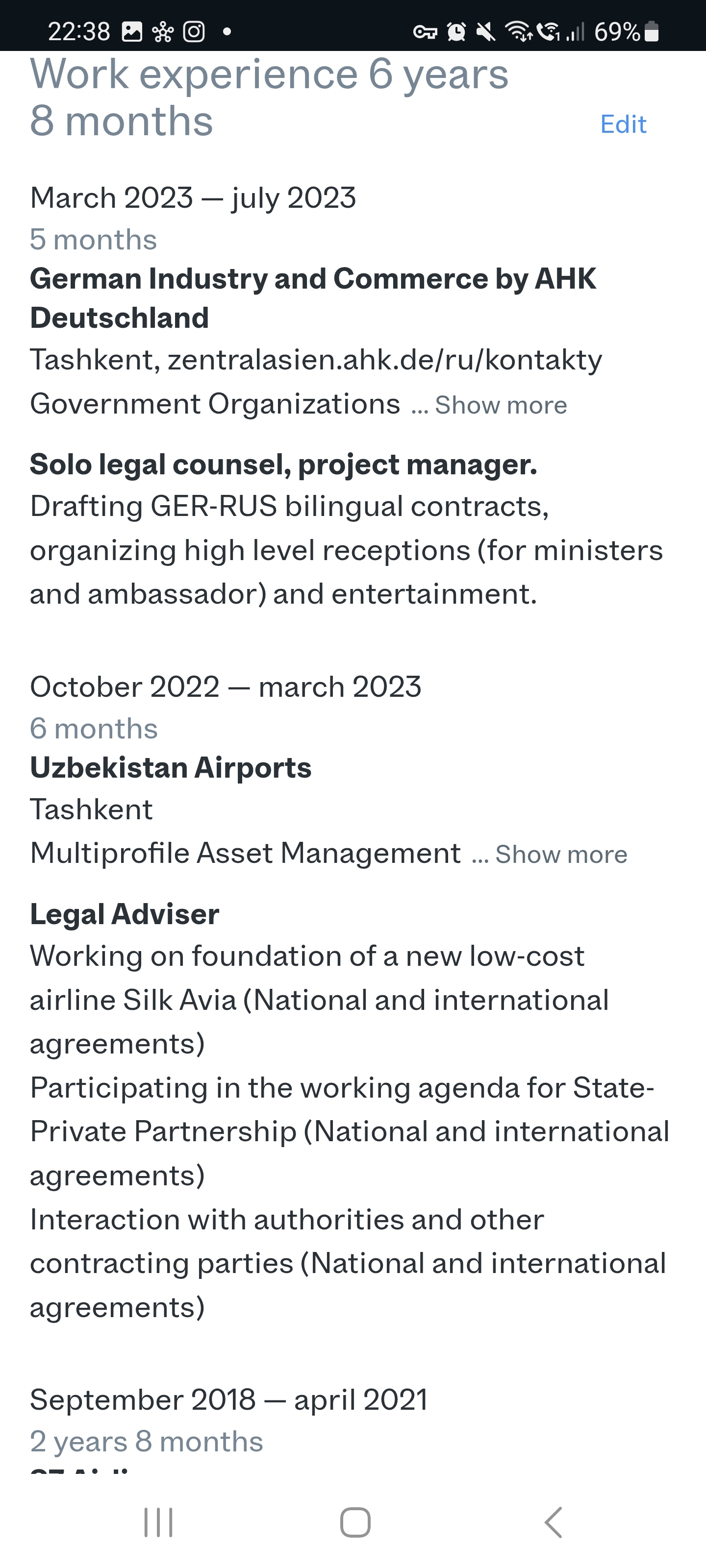Tap the gallery image notification icon
Screen dimensions: 706x1568
(x=132, y=31)
